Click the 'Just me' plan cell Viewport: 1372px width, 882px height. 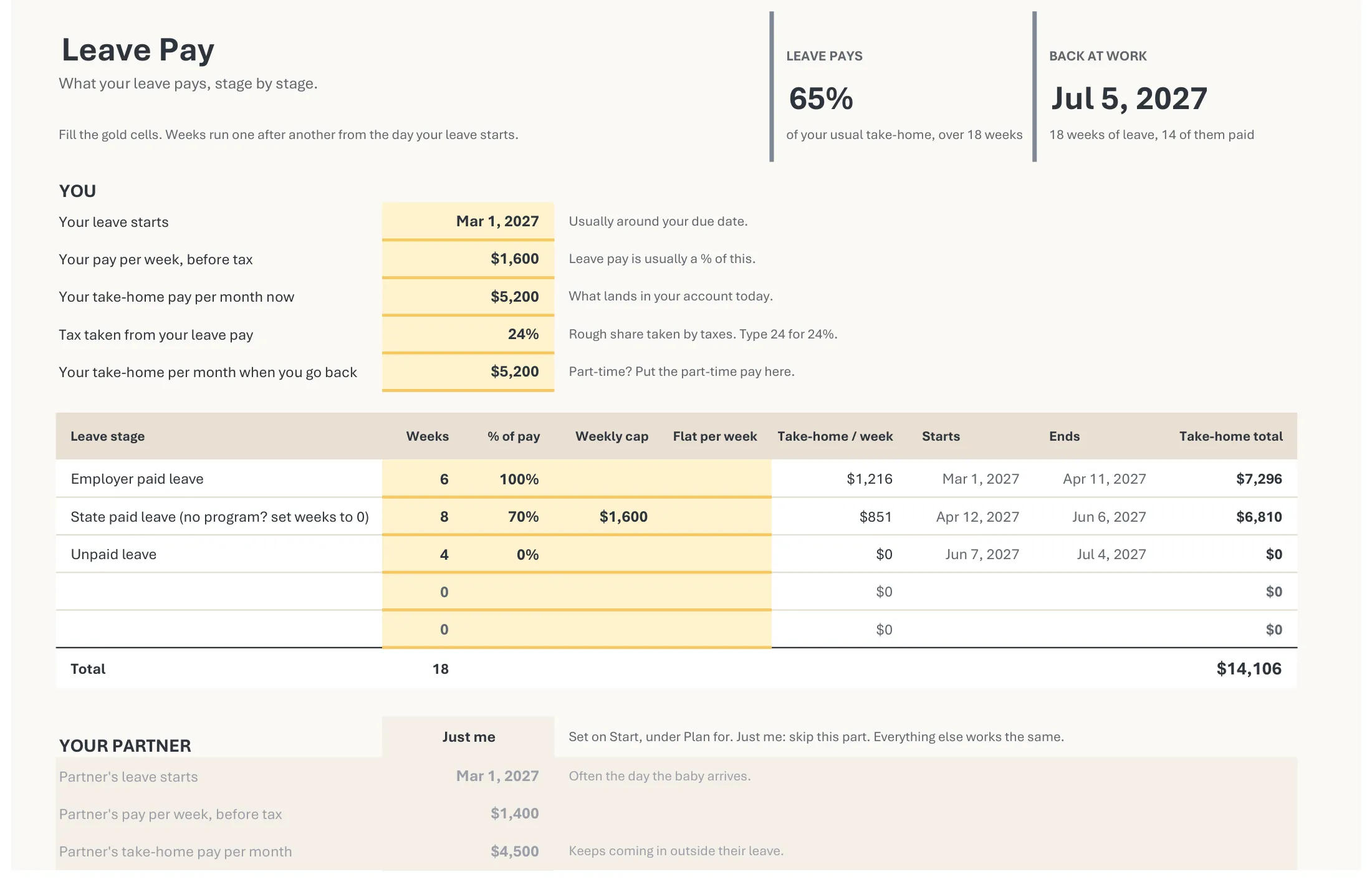pyautogui.click(x=468, y=737)
